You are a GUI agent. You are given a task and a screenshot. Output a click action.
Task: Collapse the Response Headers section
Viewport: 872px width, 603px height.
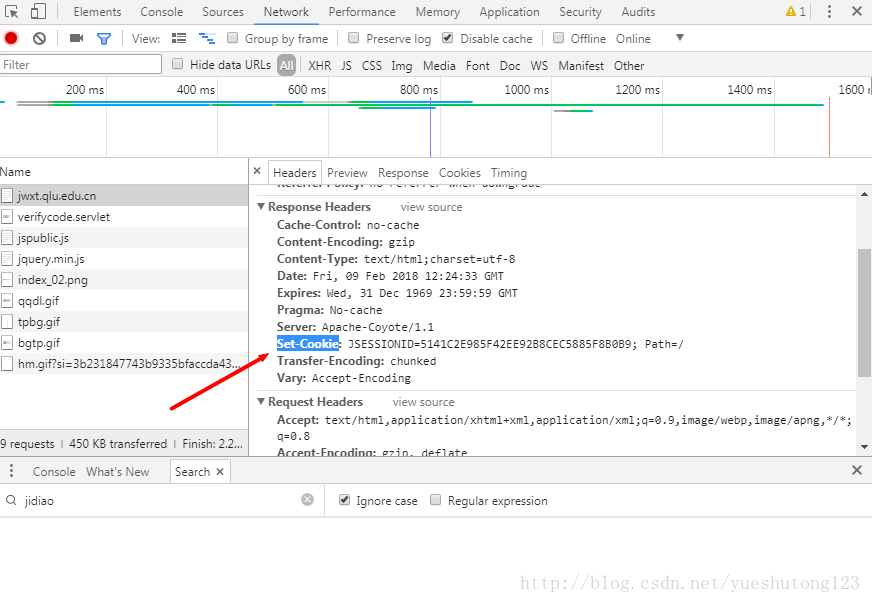(261, 207)
